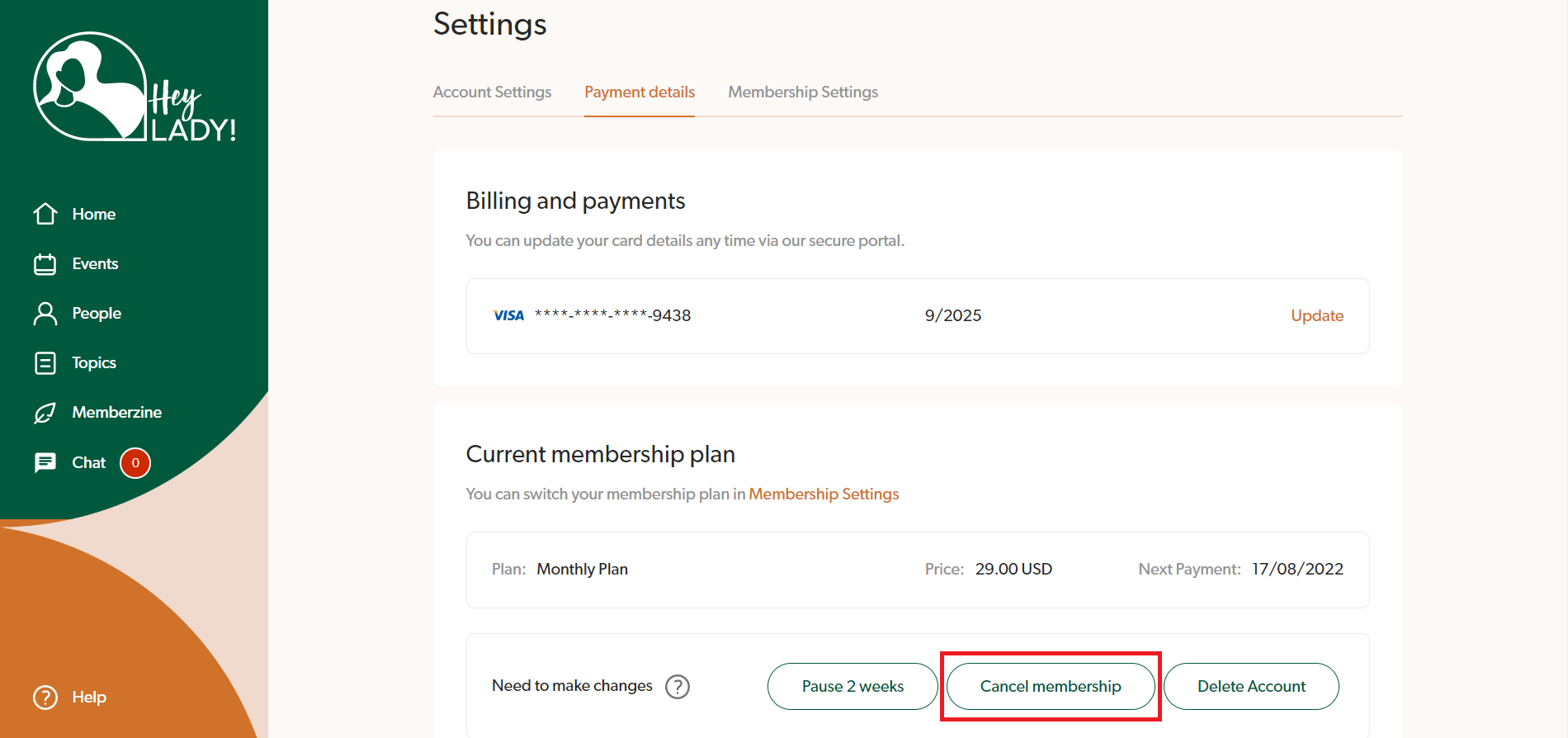This screenshot has height=738, width=1568.
Task: Click the VISA card logo
Action: coord(508,315)
